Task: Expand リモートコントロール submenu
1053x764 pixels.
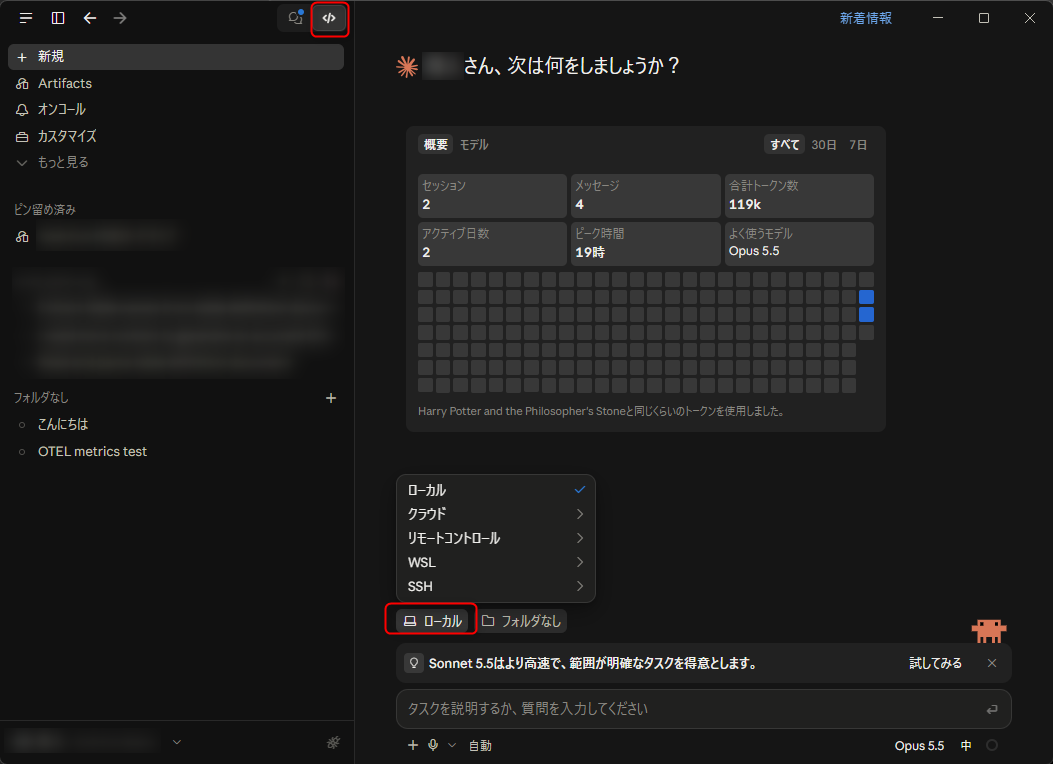Action: pos(496,538)
